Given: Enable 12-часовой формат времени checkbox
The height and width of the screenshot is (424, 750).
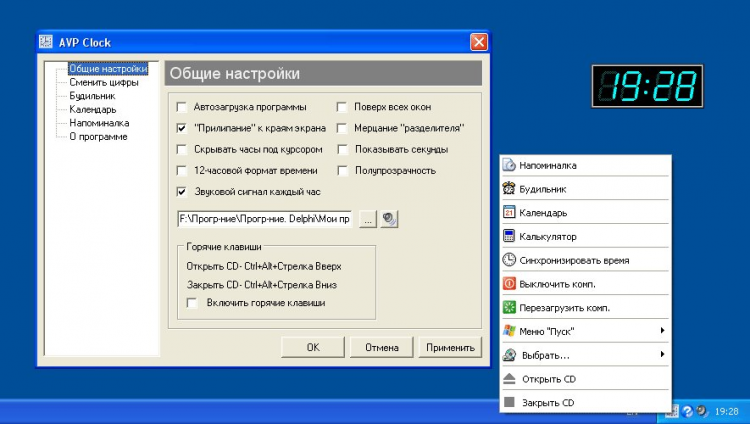Looking at the screenshot, I should pyautogui.click(x=181, y=170).
